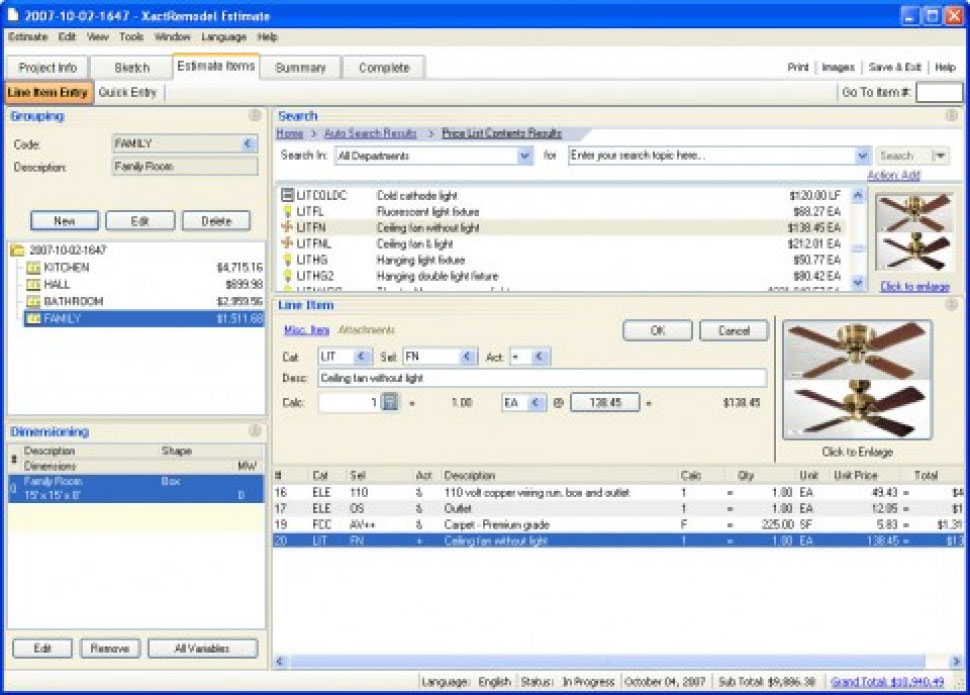Click the Sel field lookup arrow

(468, 356)
